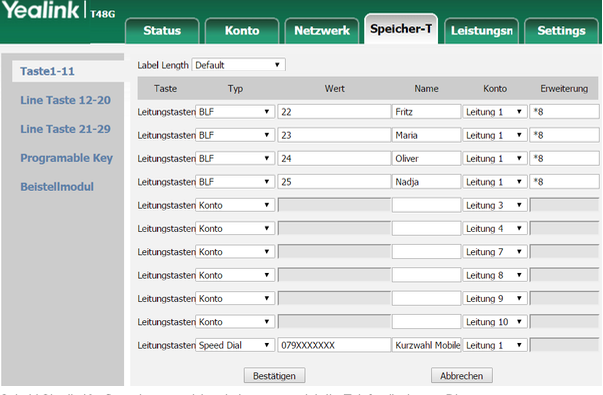
Task: Click Erweiterung field in Oliver row
Action: [564, 158]
